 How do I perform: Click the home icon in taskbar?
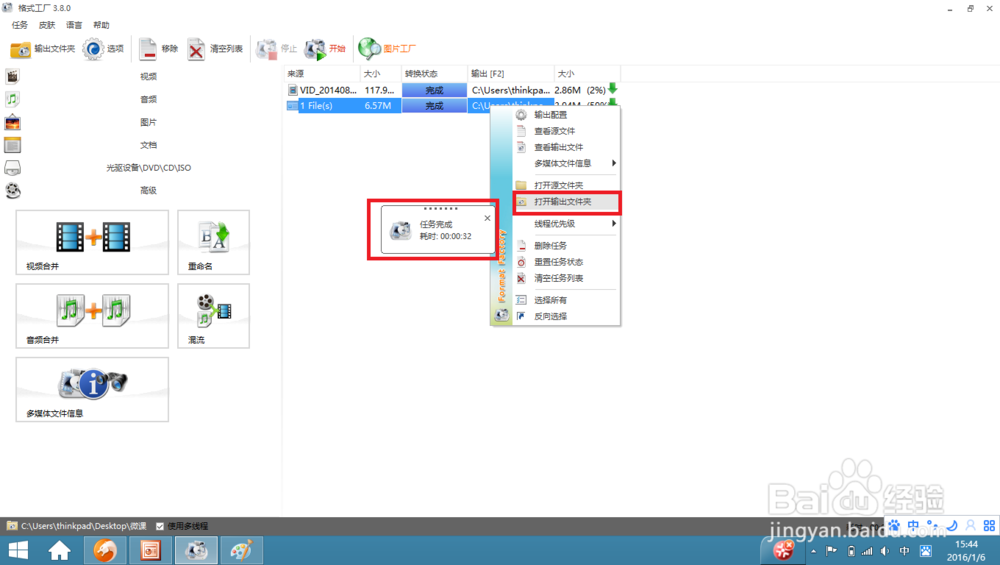pos(59,550)
